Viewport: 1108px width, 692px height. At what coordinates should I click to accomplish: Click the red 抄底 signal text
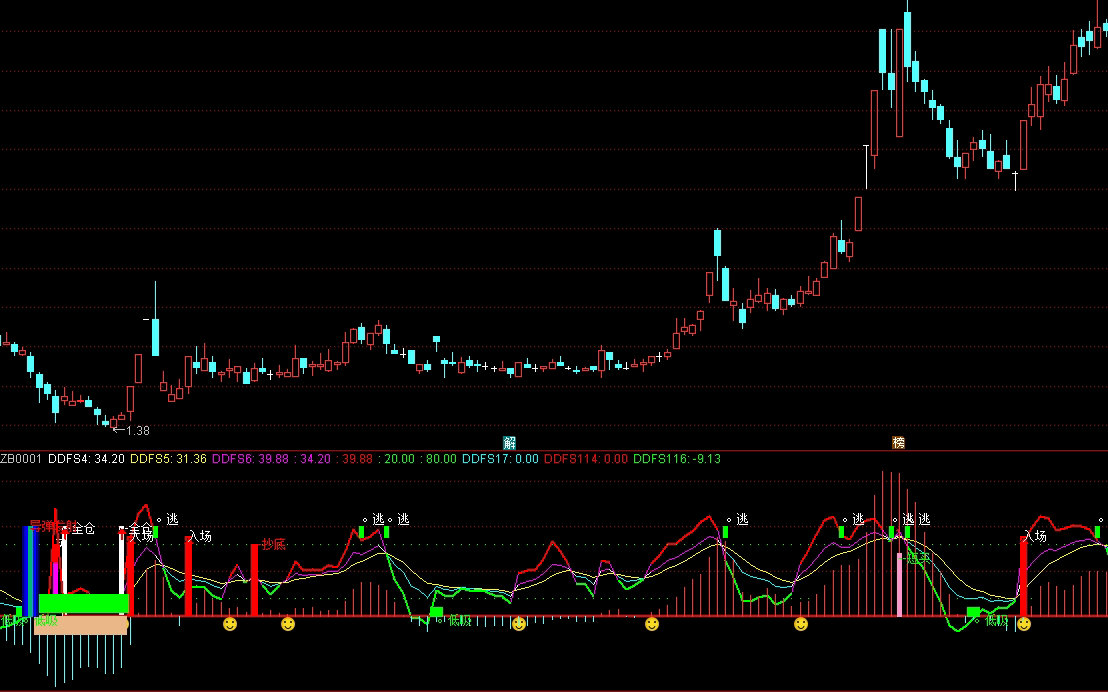(274, 544)
